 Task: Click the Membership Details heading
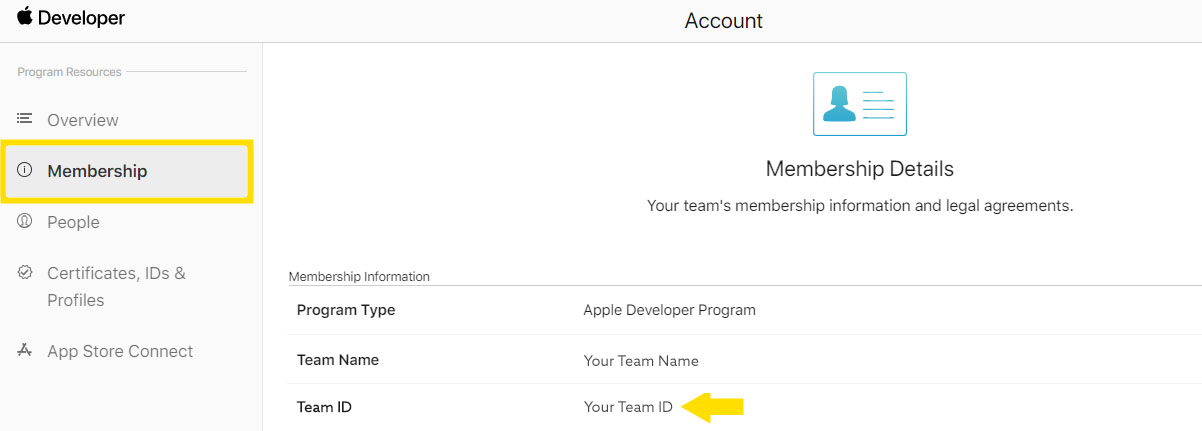point(860,169)
